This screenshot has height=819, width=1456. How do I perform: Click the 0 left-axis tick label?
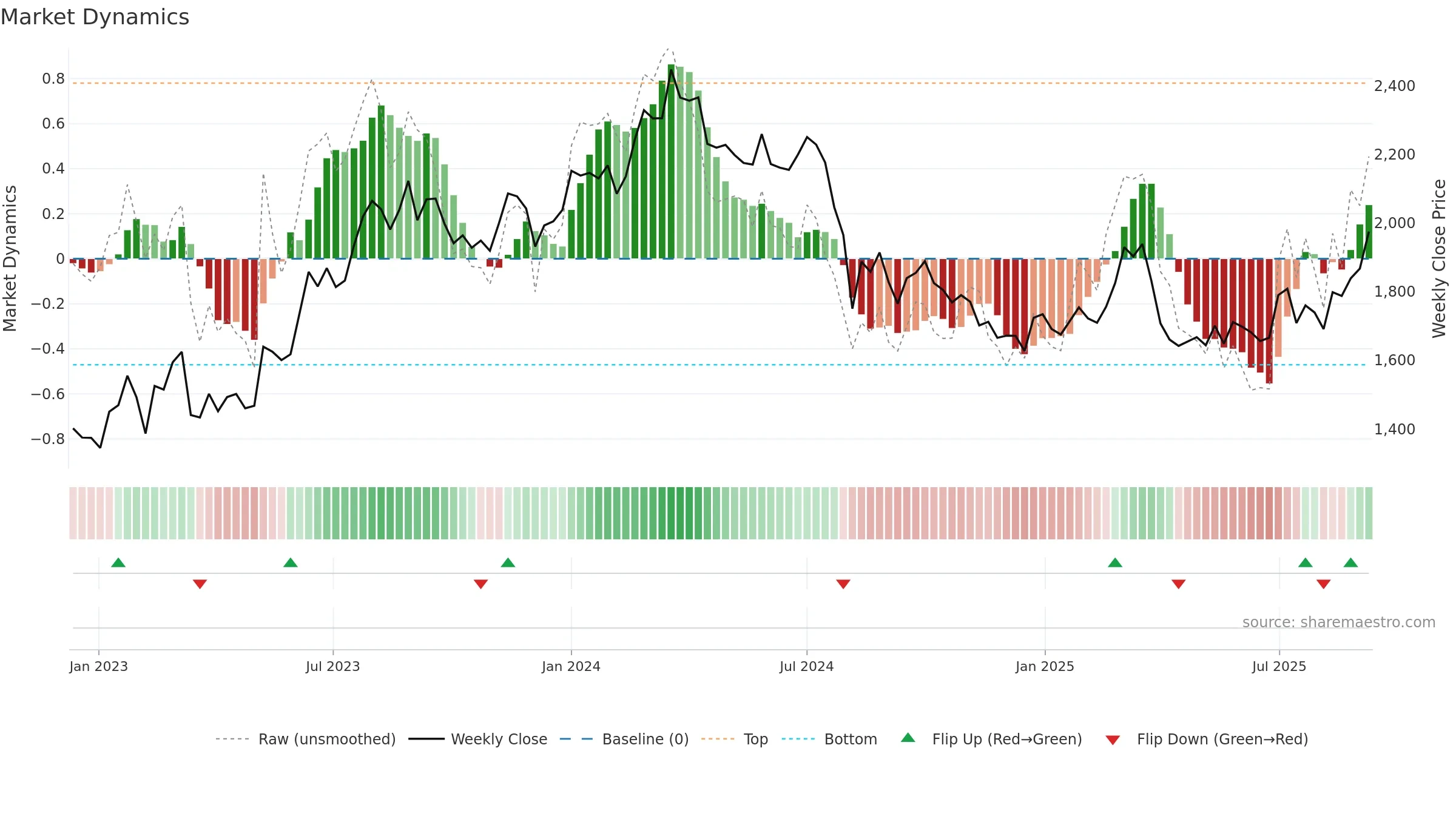60,259
